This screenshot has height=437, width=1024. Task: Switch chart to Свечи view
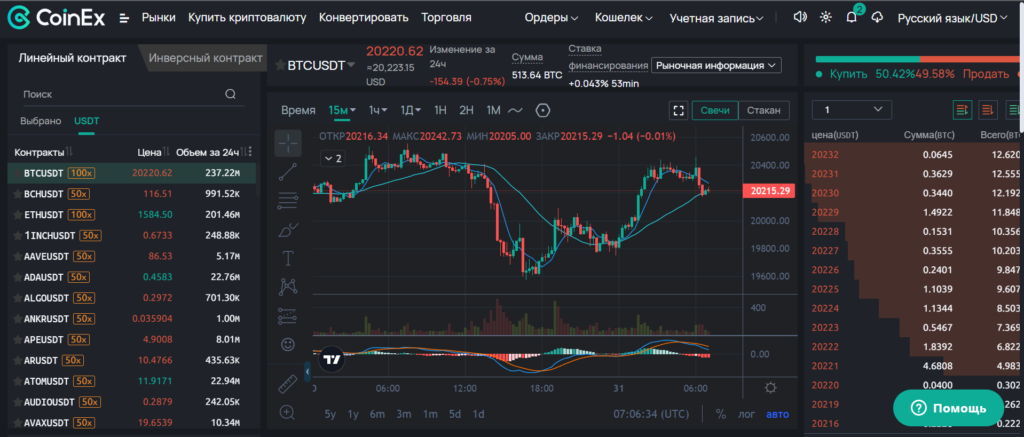(x=715, y=110)
